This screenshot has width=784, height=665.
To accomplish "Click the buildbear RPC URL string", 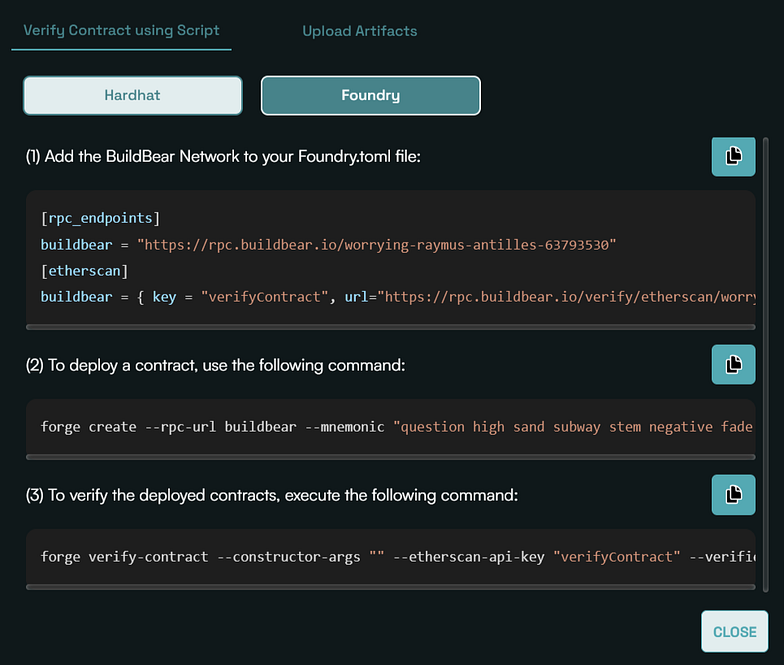I will 376,245.
